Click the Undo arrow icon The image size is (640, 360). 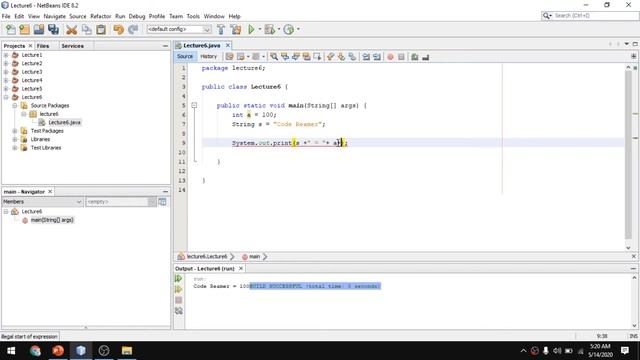[x=118, y=29]
